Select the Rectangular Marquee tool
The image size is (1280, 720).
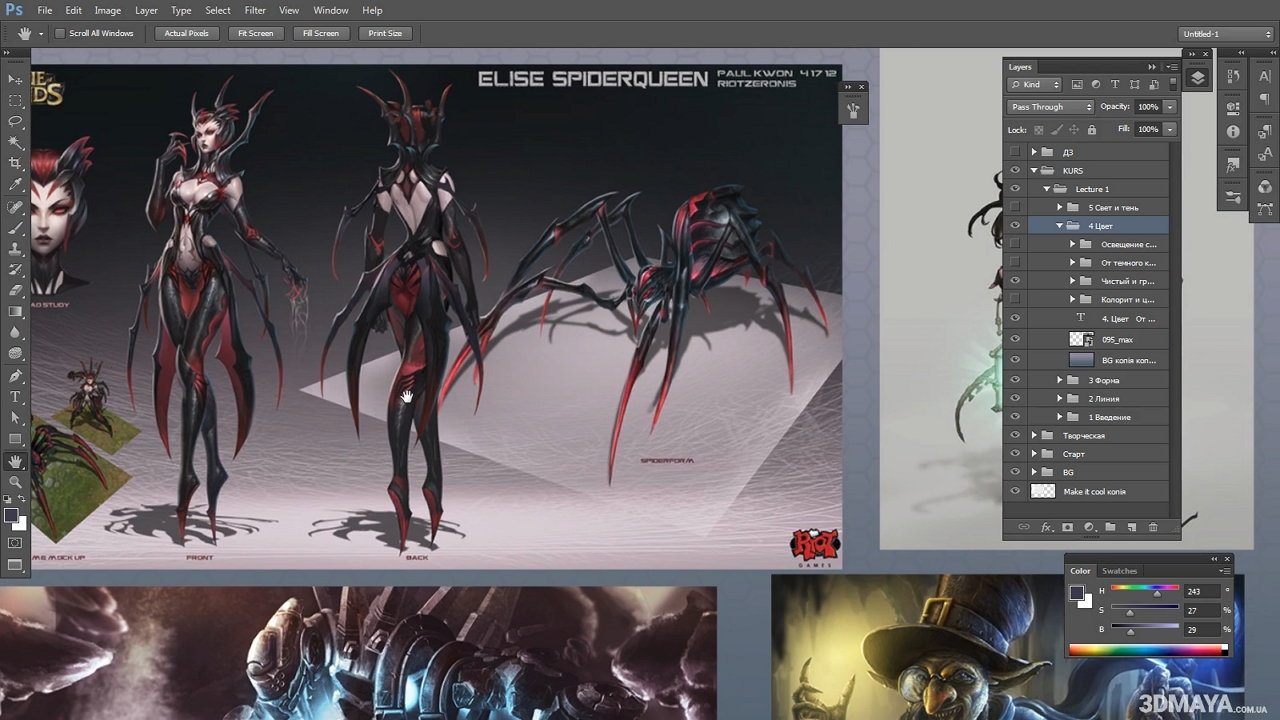click(15, 100)
